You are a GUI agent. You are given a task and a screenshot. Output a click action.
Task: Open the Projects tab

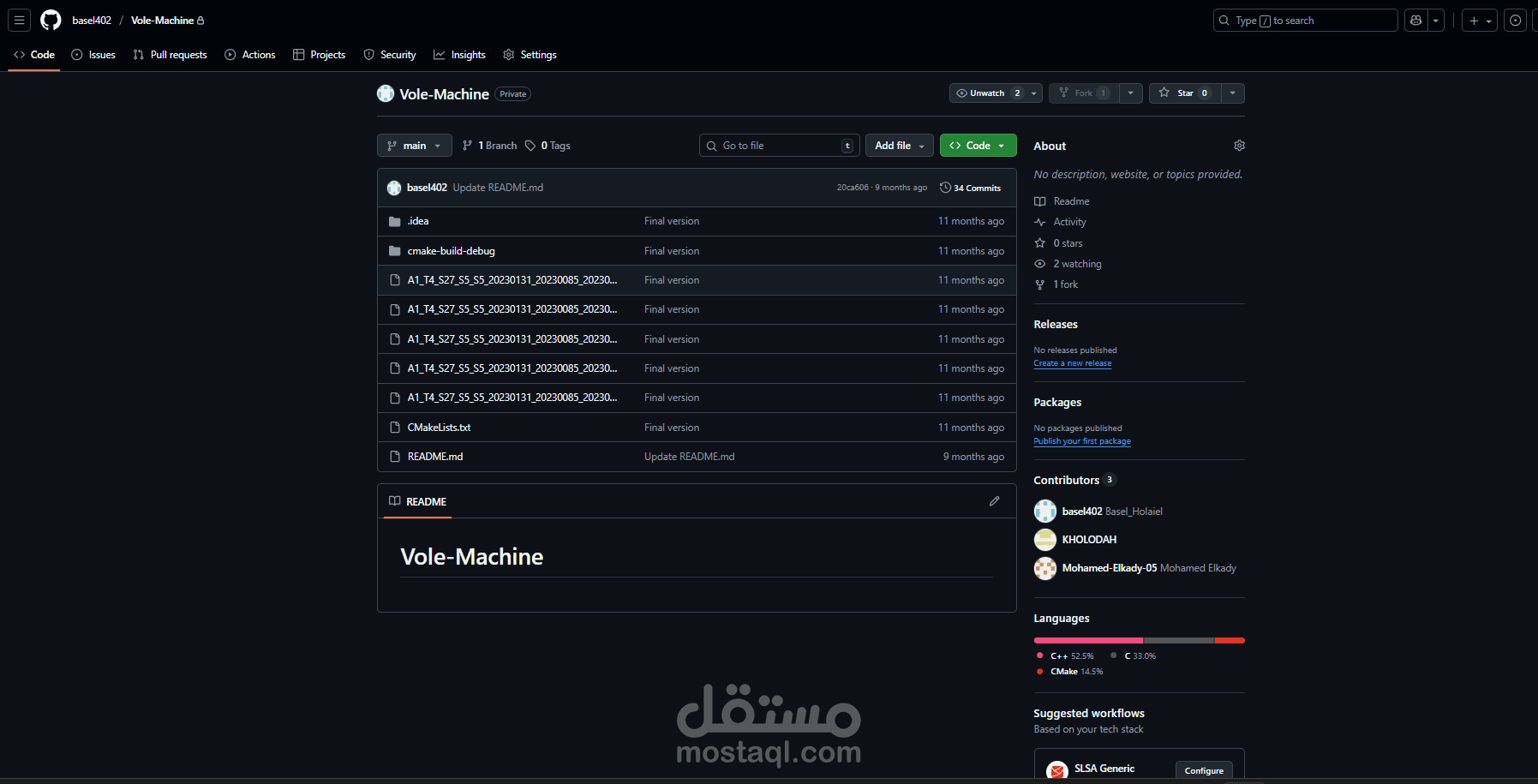tap(320, 54)
